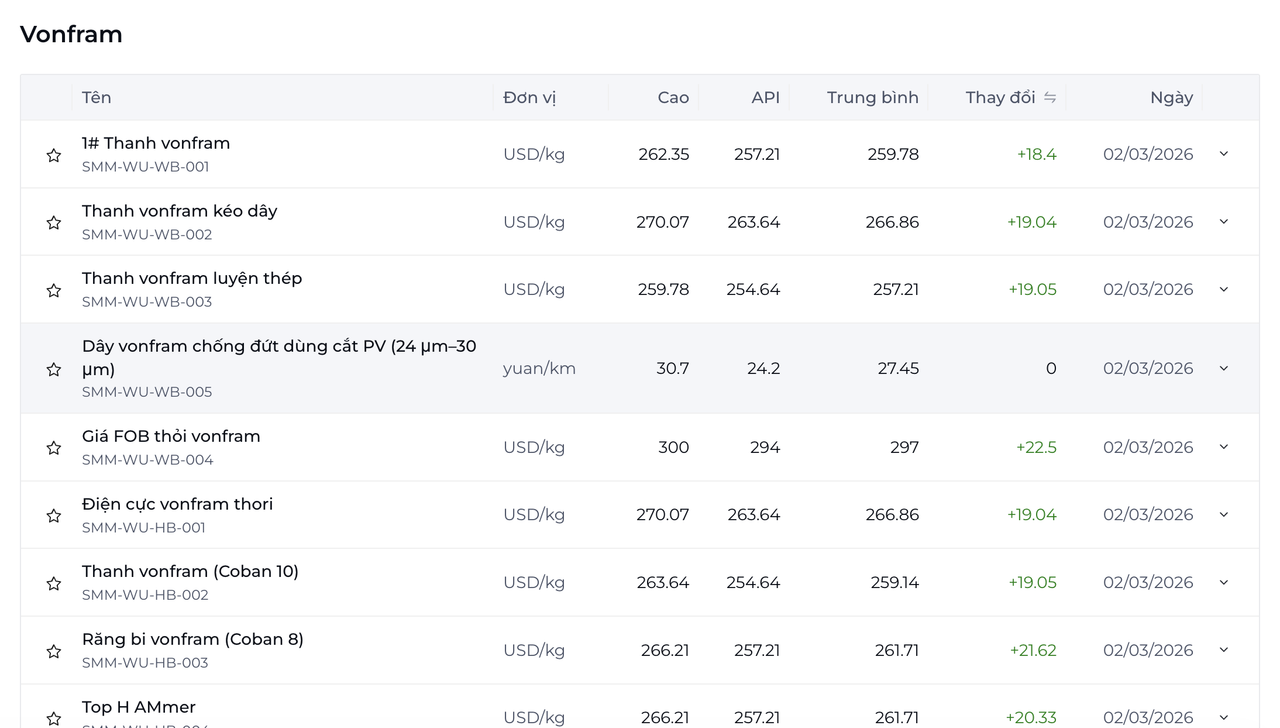Click the yuan/km unit cell
Screen dimensions: 1280x728
pos(539,368)
